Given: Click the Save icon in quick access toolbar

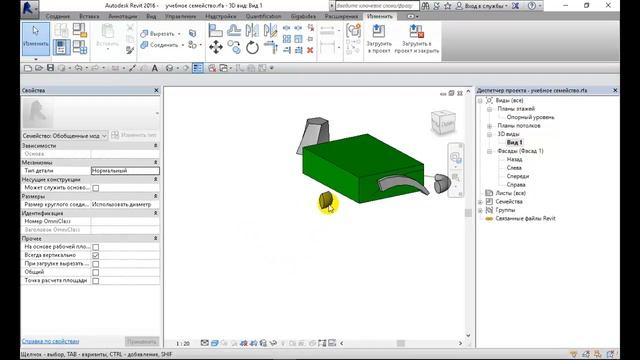Looking at the screenshot, I should click(x=50, y=68).
